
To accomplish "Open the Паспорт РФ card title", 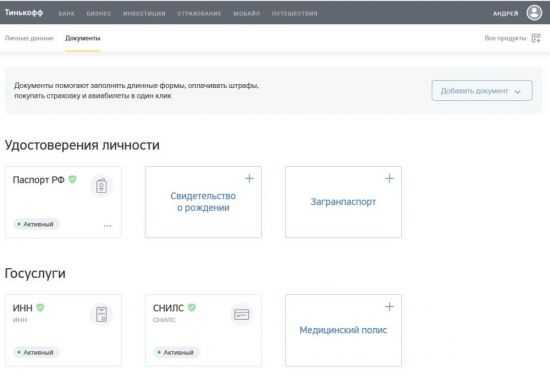I will tap(39, 180).
